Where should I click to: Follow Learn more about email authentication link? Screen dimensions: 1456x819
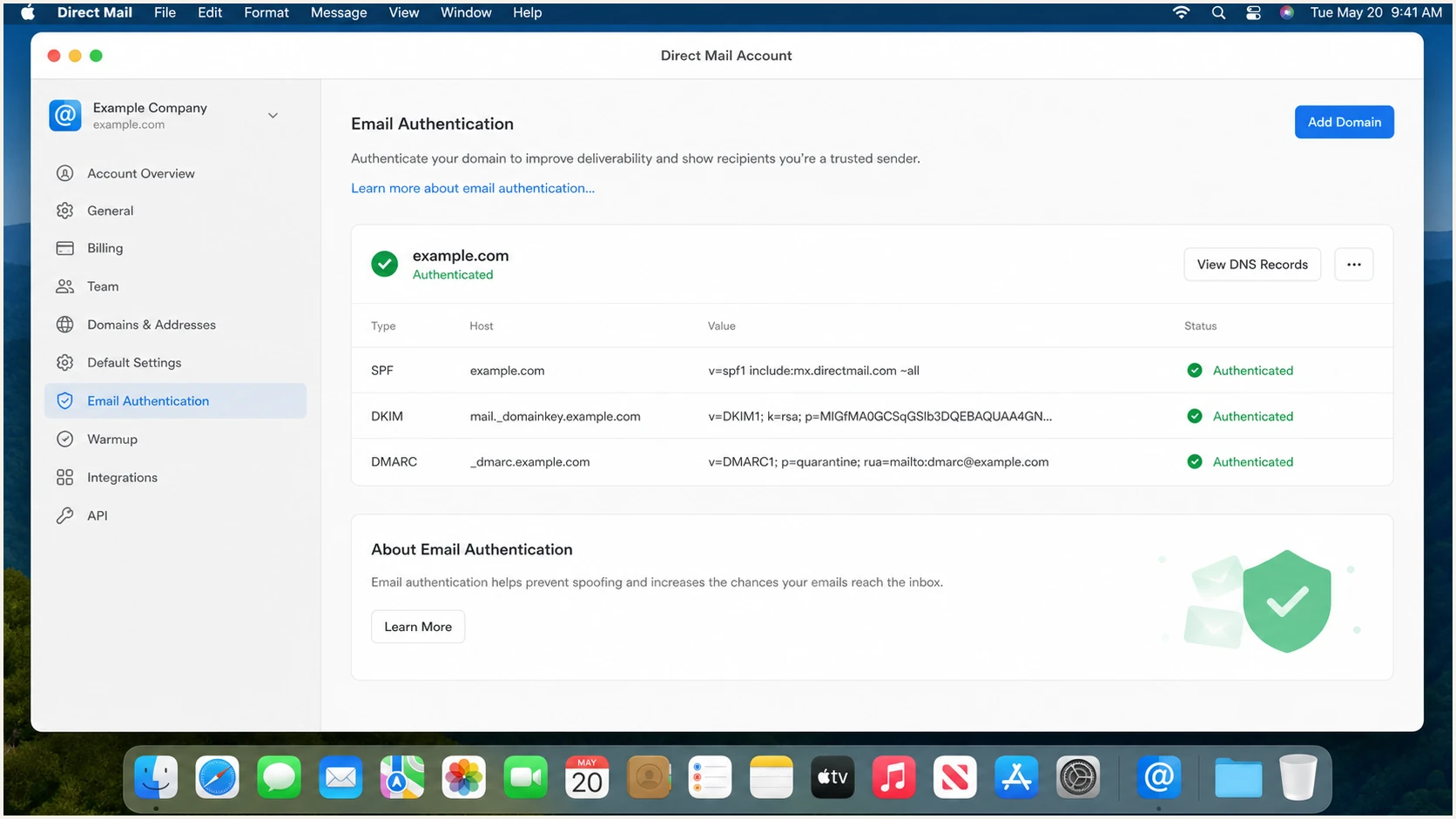(473, 188)
